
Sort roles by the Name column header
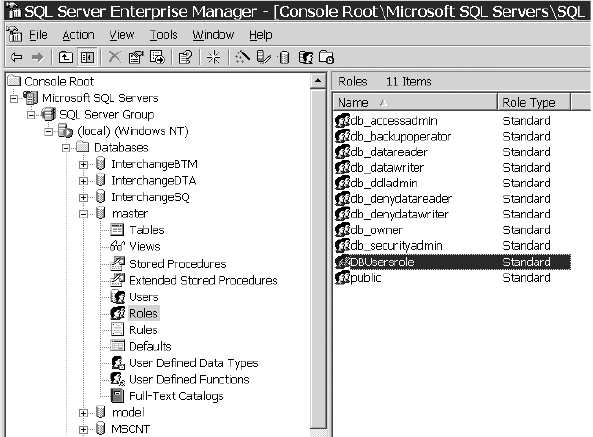[415, 102]
